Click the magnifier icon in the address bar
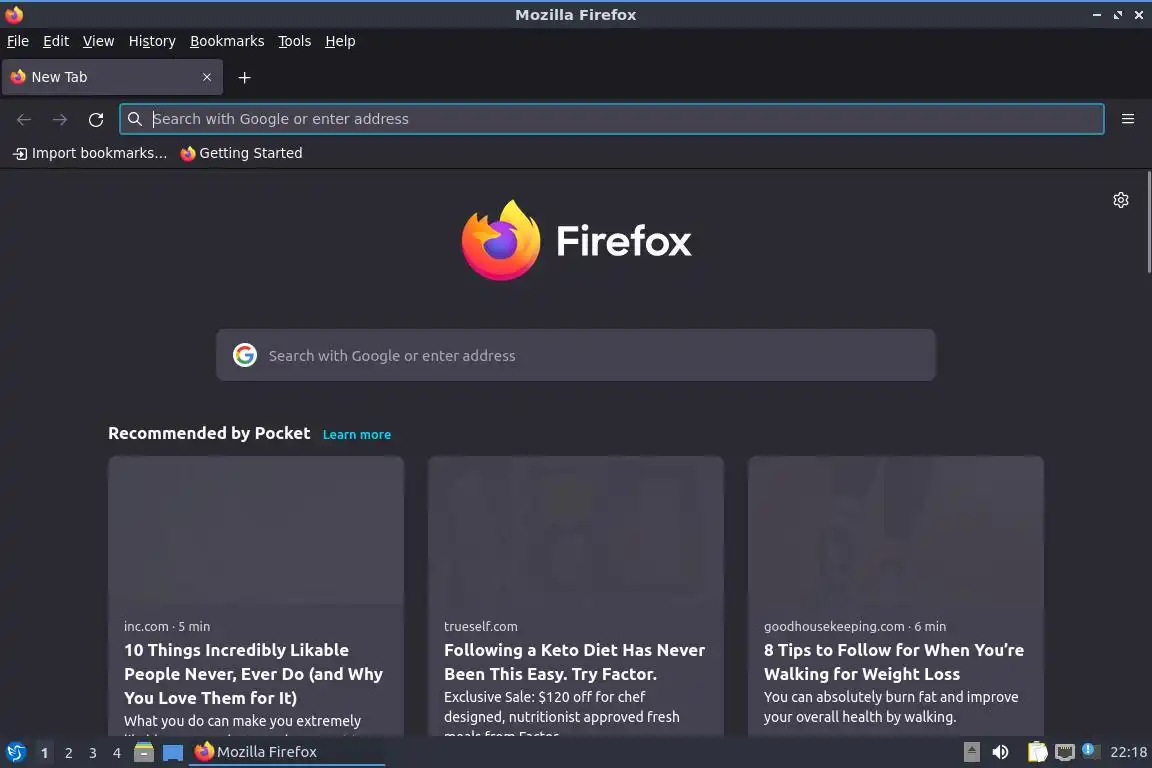This screenshot has width=1152, height=768. point(134,118)
